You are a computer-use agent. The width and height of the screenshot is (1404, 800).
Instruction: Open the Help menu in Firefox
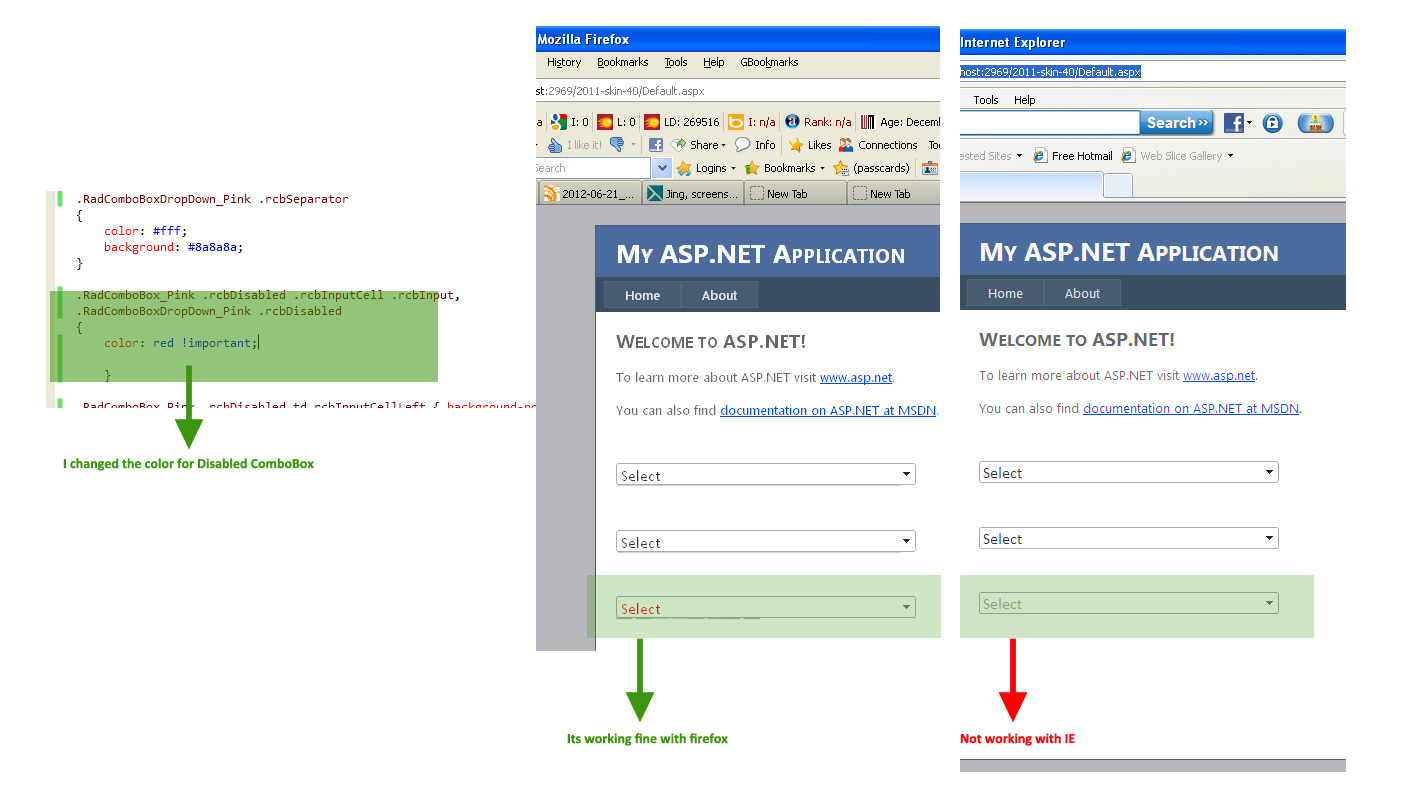pos(714,62)
